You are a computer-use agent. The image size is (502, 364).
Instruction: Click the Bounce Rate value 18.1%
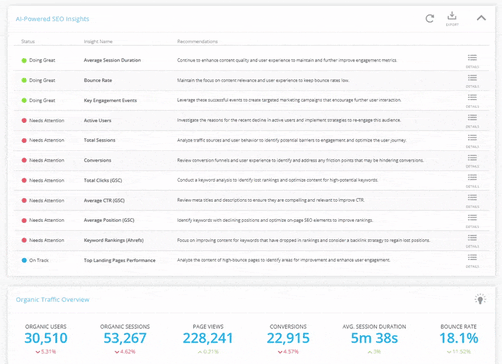[x=459, y=338]
